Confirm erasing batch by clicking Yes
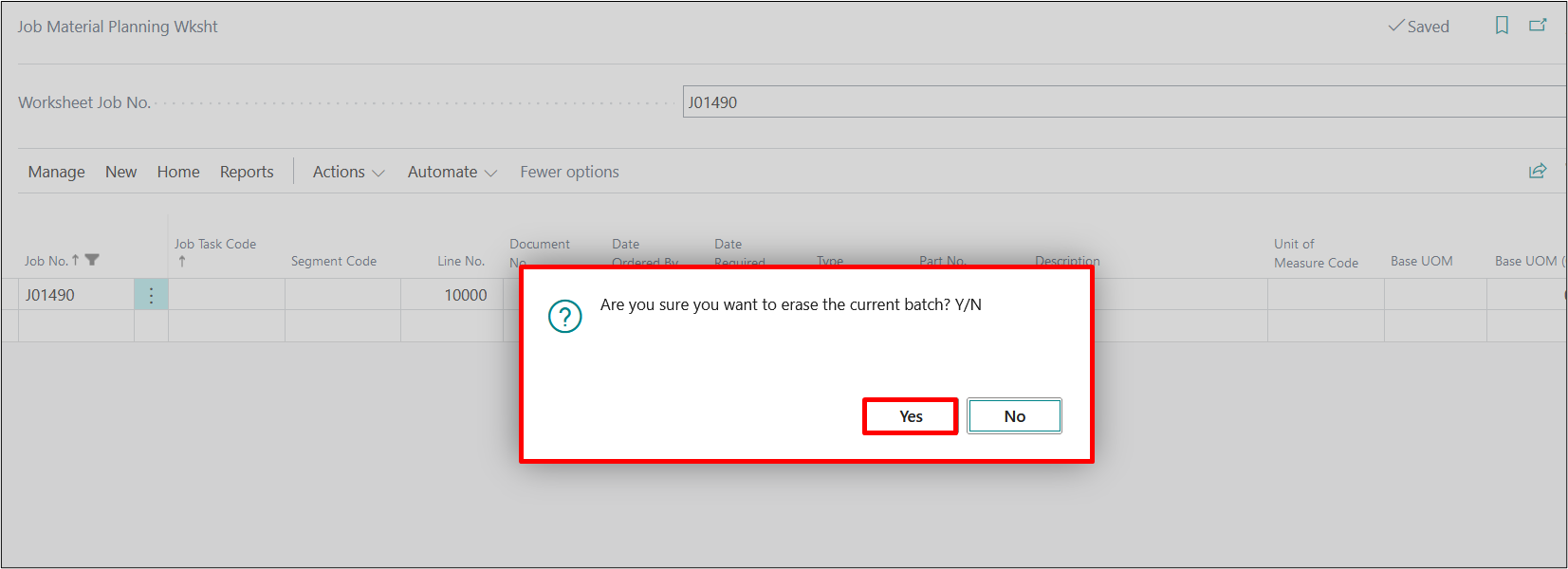The width and height of the screenshot is (1568, 569). pyautogui.click(x=910, y=415)
